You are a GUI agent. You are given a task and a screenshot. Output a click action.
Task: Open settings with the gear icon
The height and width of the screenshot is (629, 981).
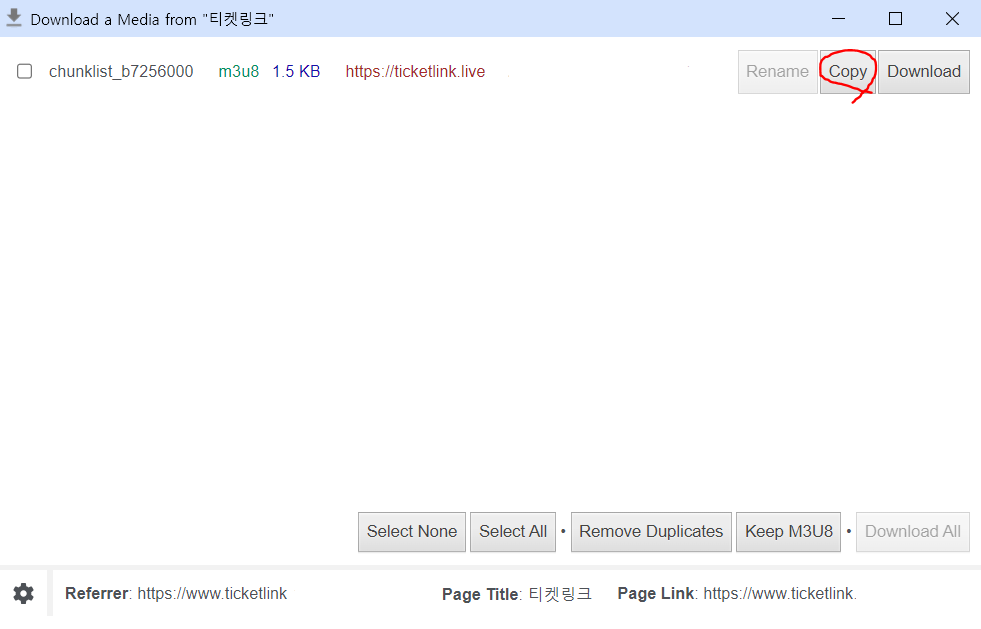click(23, 594)
